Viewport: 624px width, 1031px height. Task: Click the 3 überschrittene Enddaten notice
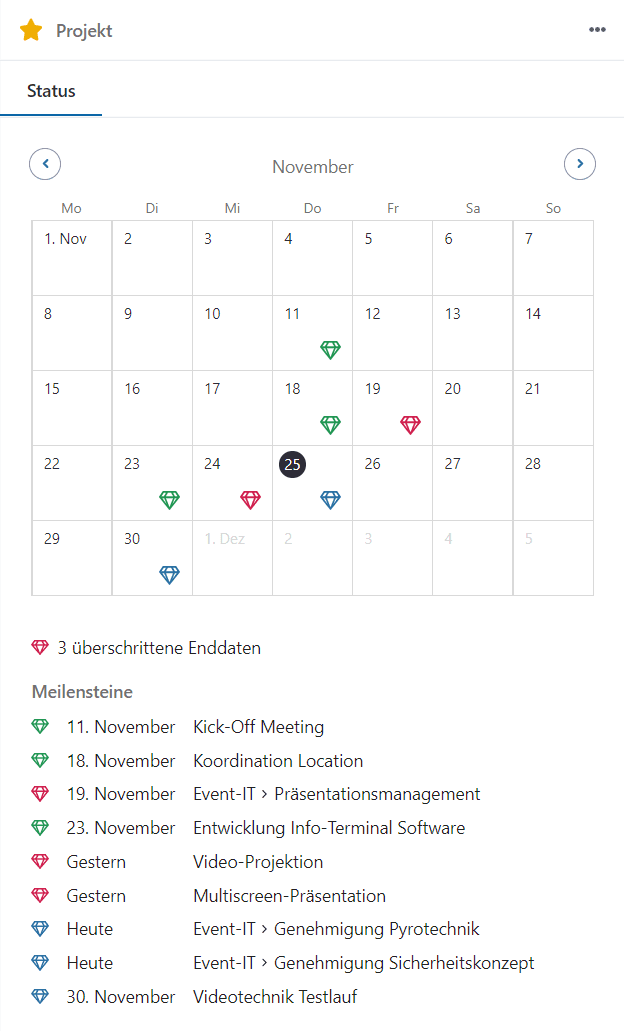coord(159,648)
